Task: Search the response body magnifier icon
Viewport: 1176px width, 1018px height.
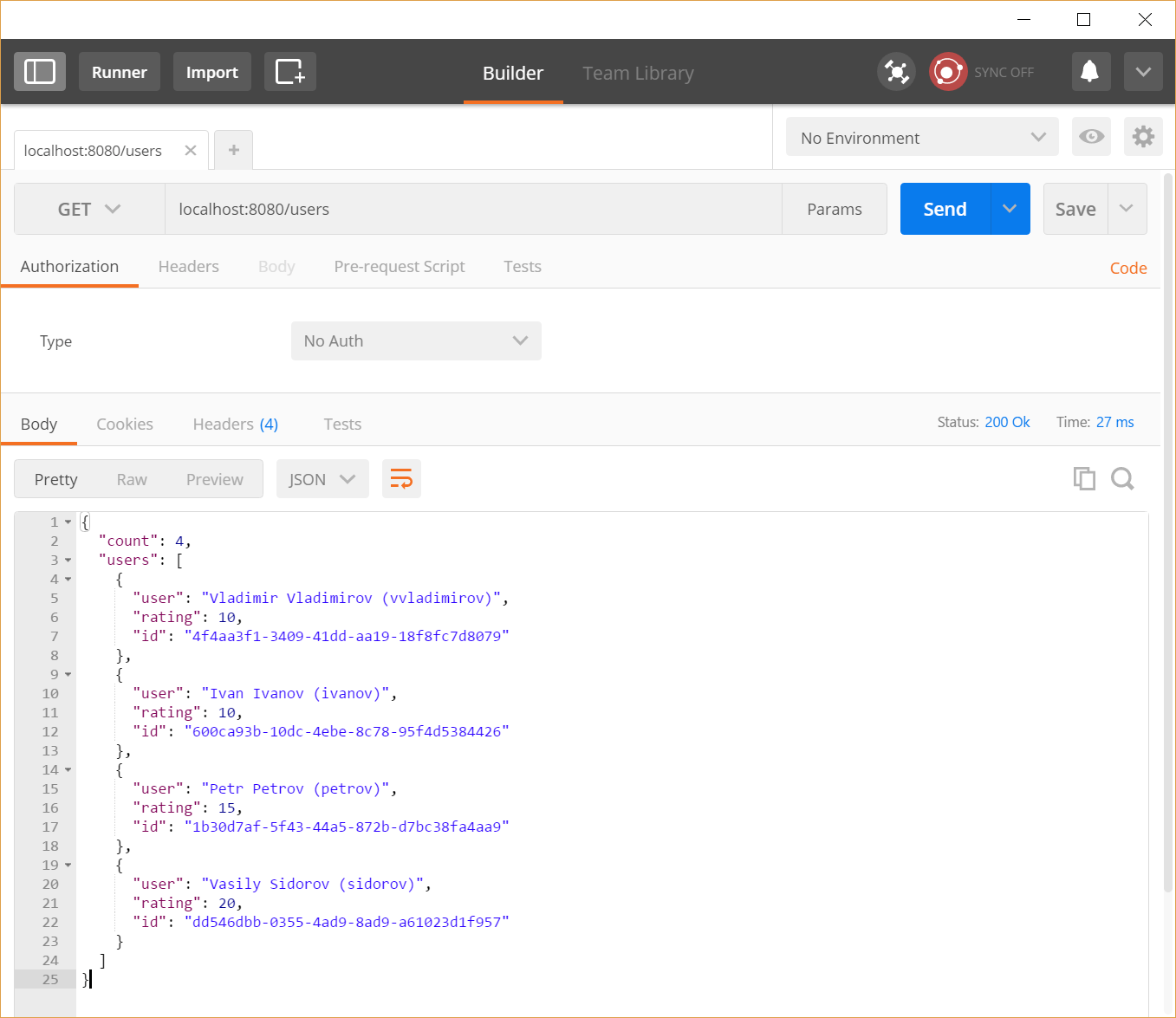Action: pyautogui.click(x=1122, y=478)
